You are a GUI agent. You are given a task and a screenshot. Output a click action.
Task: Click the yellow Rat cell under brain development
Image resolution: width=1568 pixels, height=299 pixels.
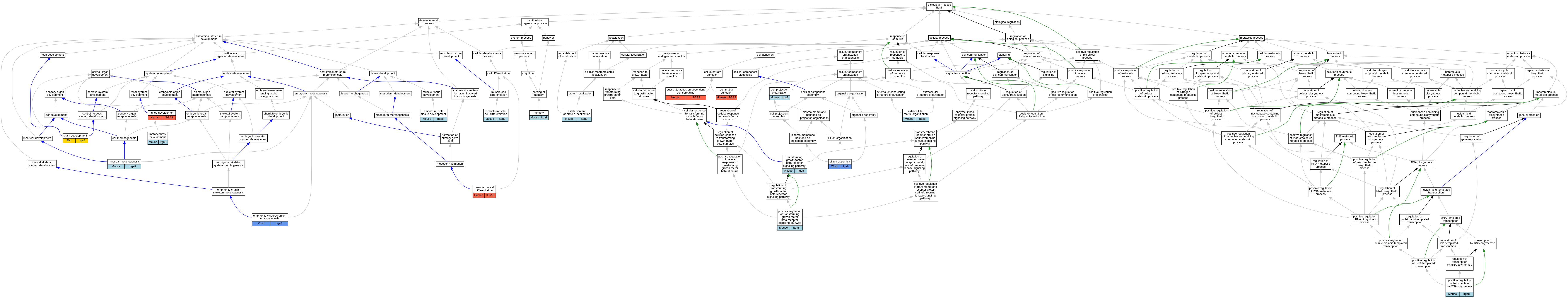point(69,141)
